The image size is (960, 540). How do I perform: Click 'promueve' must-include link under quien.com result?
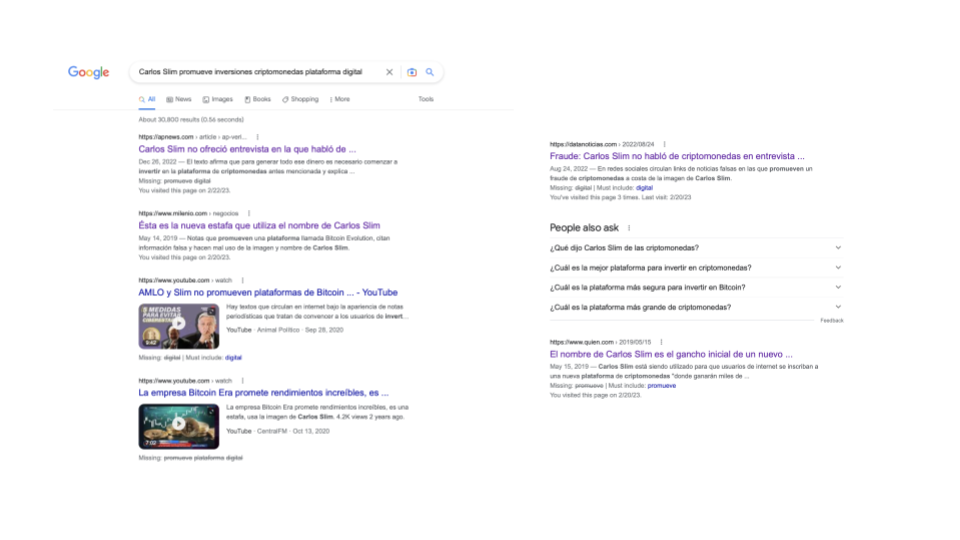pos(662,386)
